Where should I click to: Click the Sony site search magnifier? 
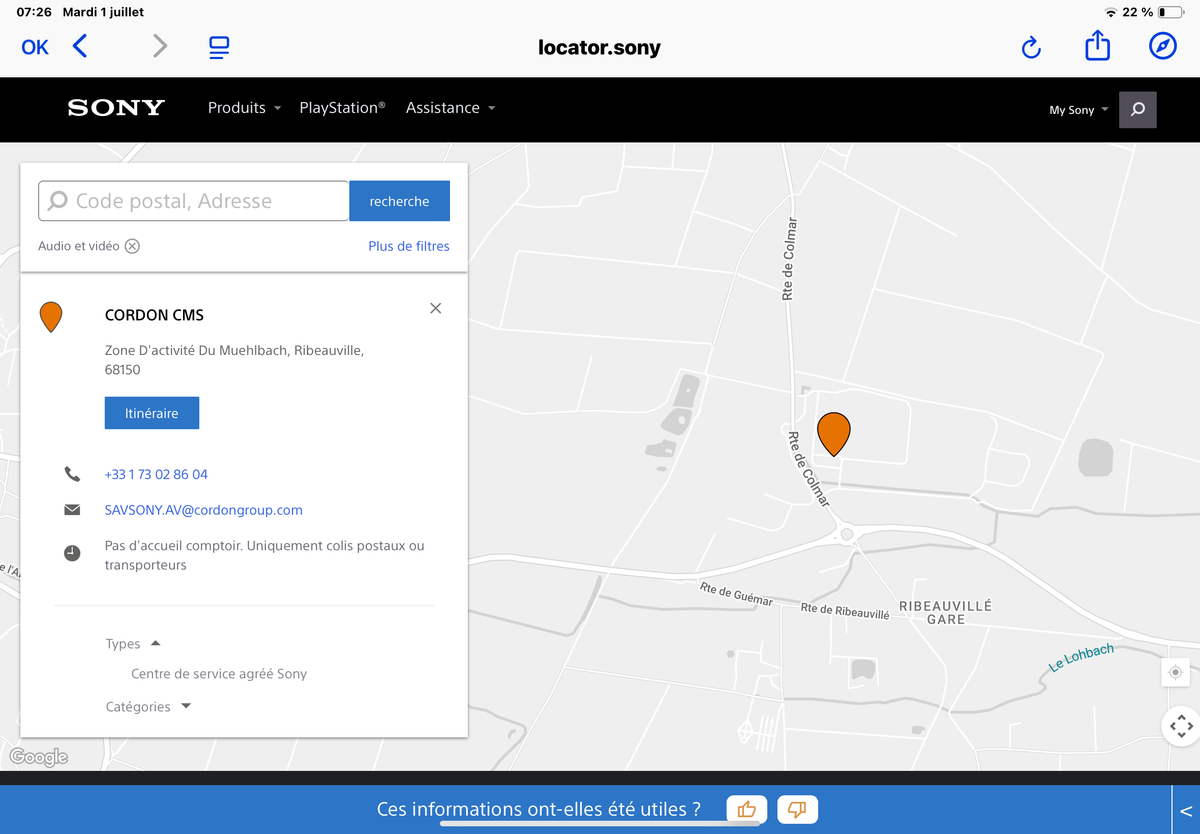[x=1137, y=110]
